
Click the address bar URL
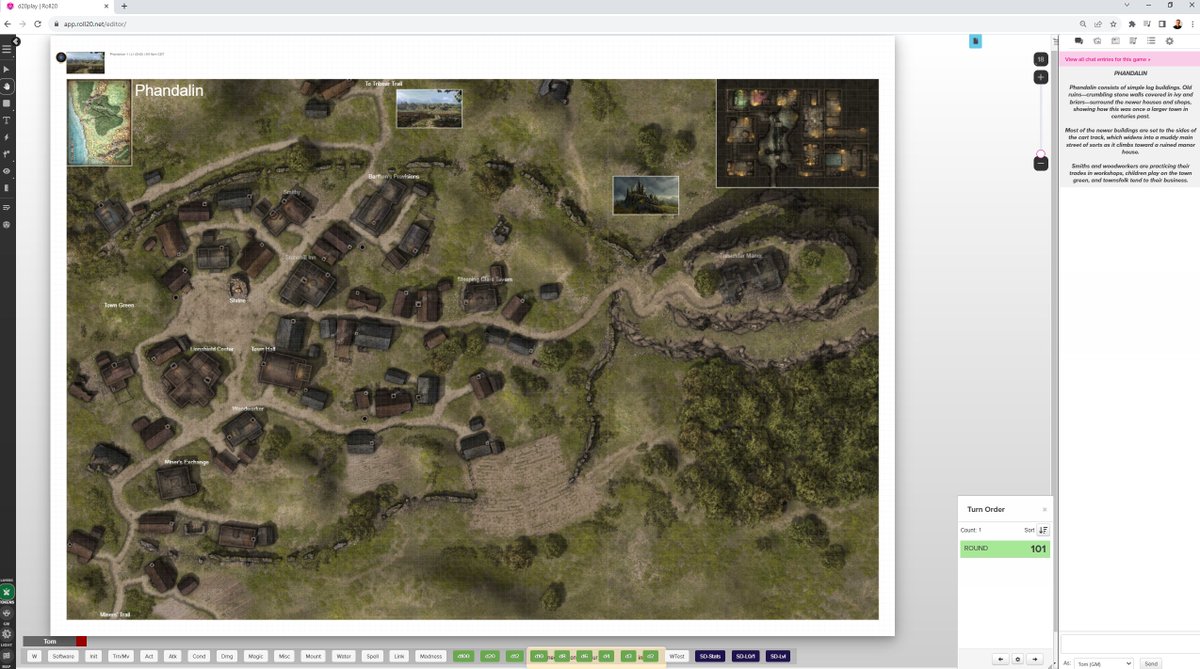[x=95, y=23]
